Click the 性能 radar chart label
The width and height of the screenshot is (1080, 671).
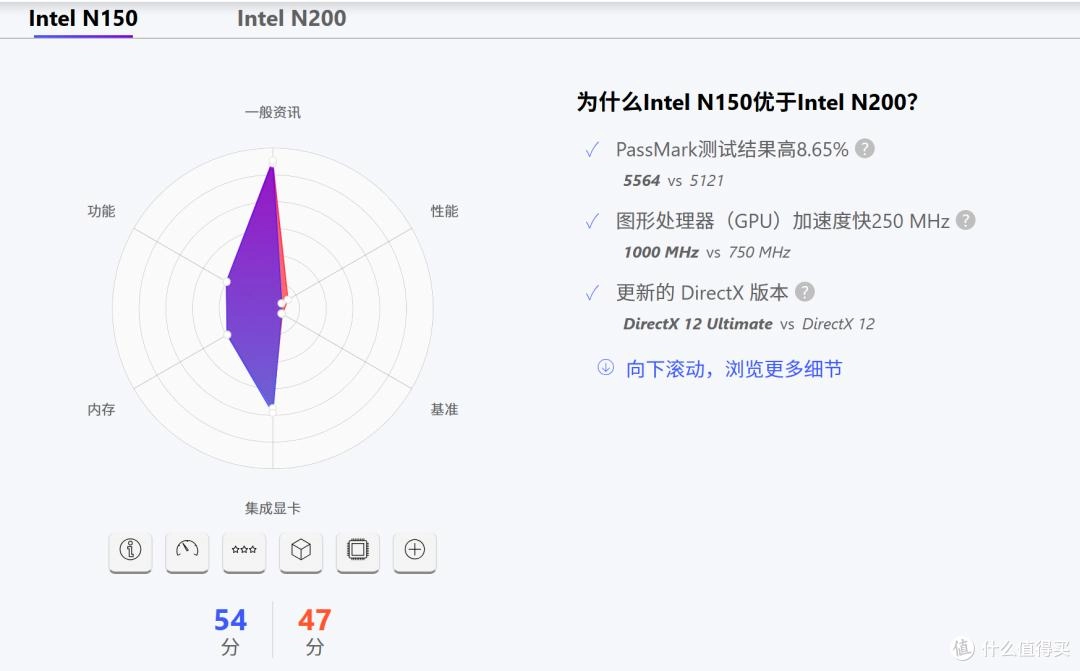[444, 211]
